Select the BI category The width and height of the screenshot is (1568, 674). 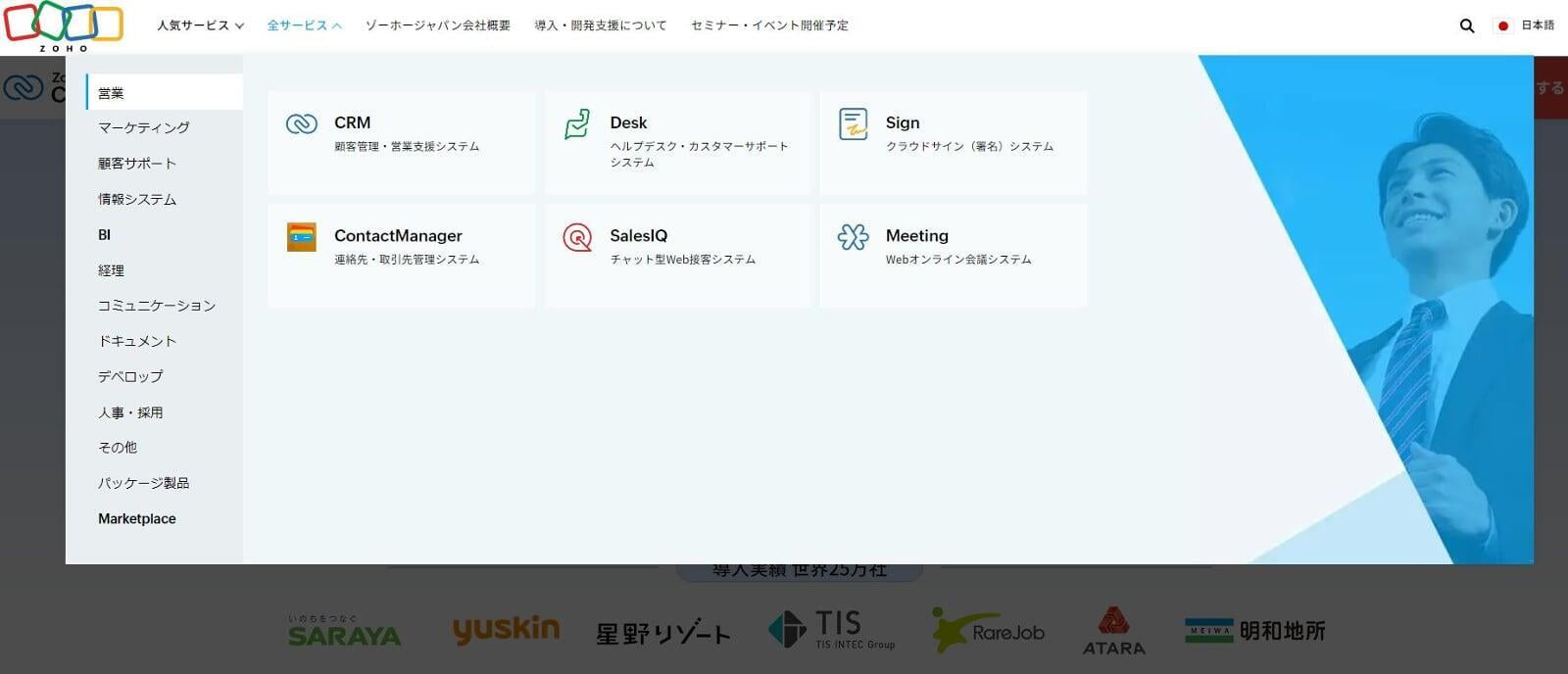[x=104, y=235]
